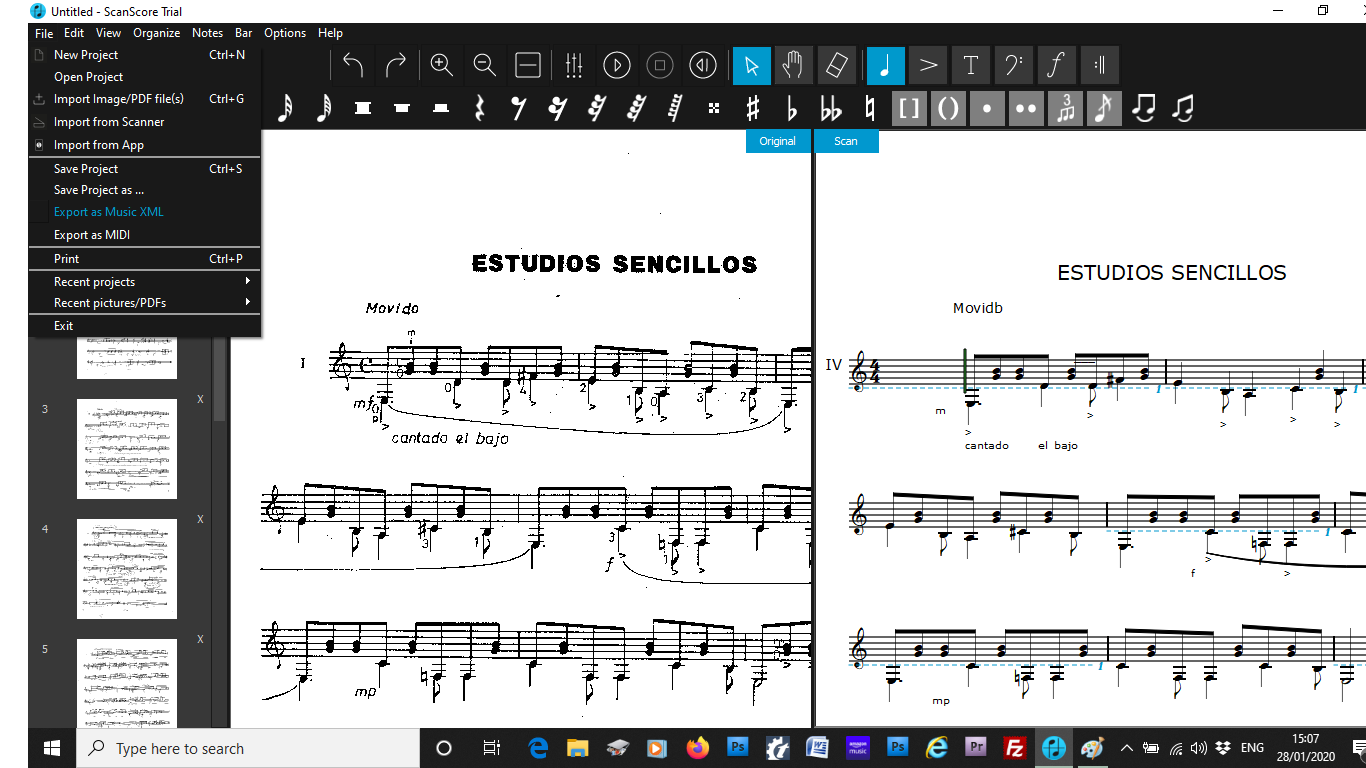Open the Notes menu
The width and height of the screenshot is (1366, 768).
point(208,33)
